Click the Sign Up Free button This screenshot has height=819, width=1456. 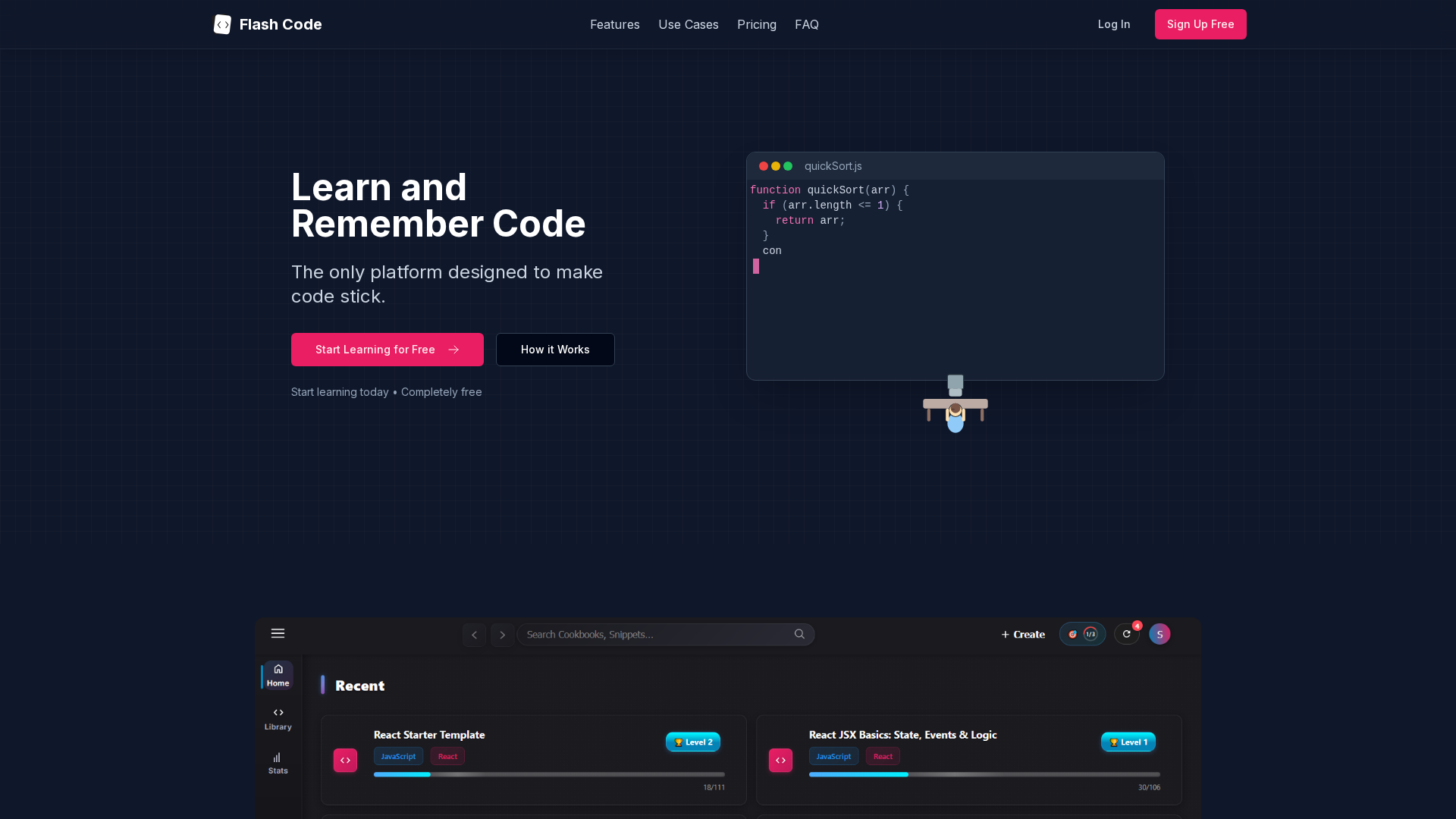tap(1200, 24)
